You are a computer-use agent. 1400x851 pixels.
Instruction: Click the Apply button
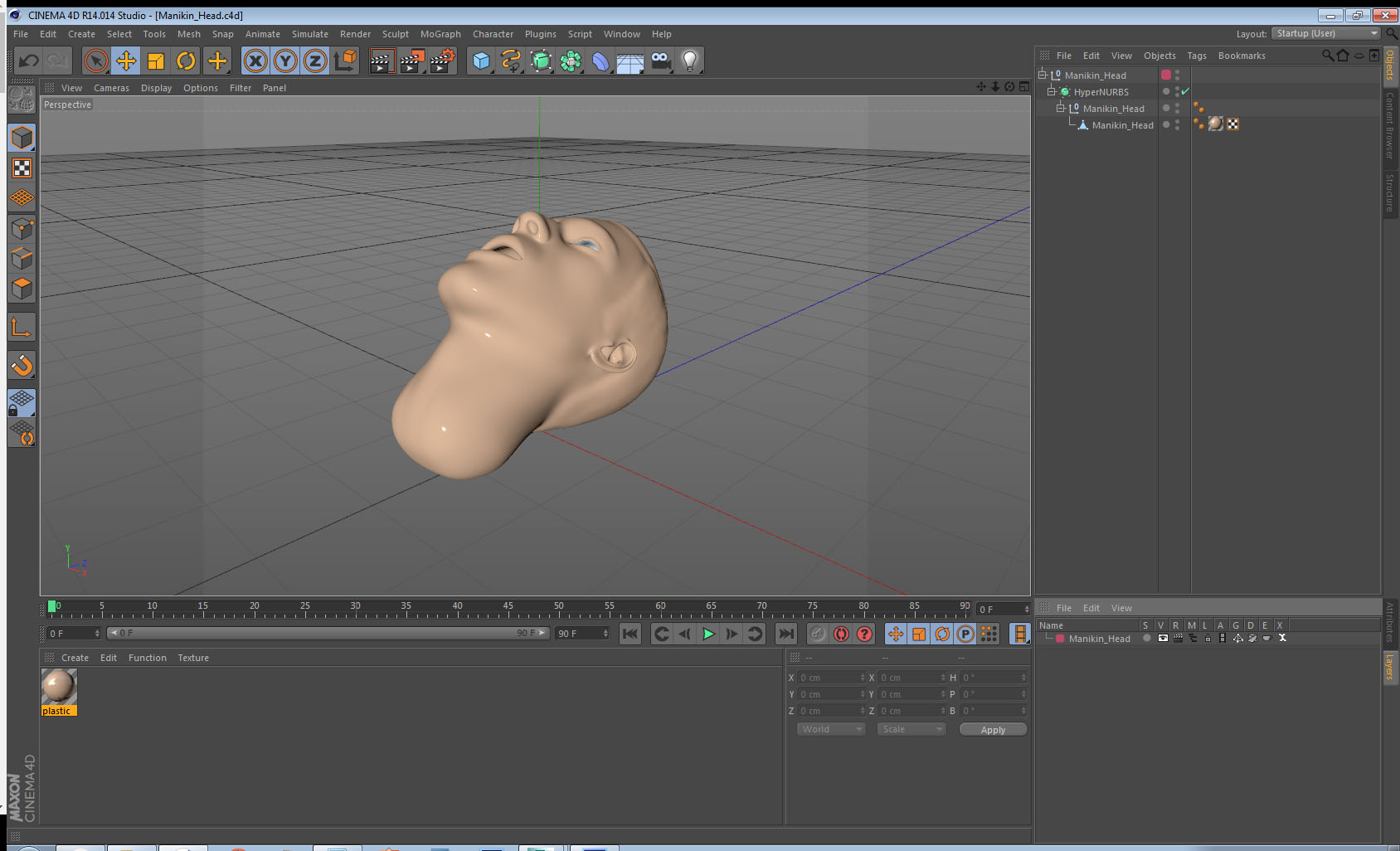tap(993, 730)
